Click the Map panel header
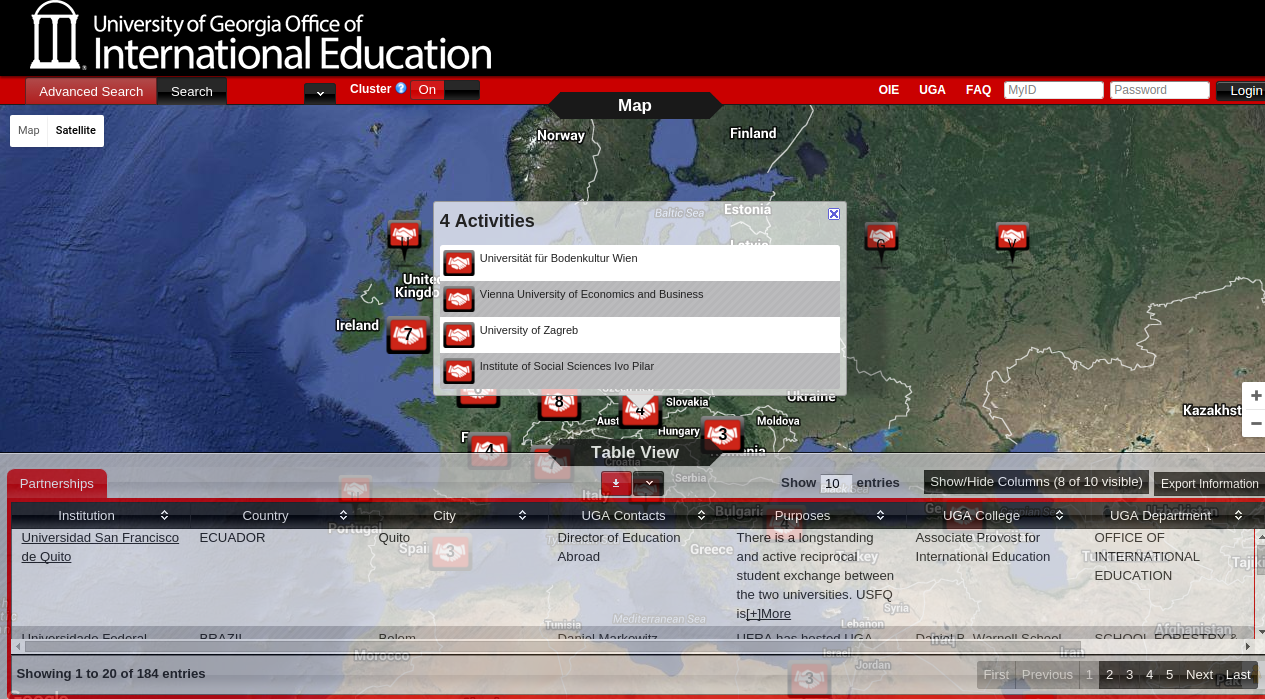This screenshot has height=699, width=1265. pyautogui.click(x=635, y=105)
